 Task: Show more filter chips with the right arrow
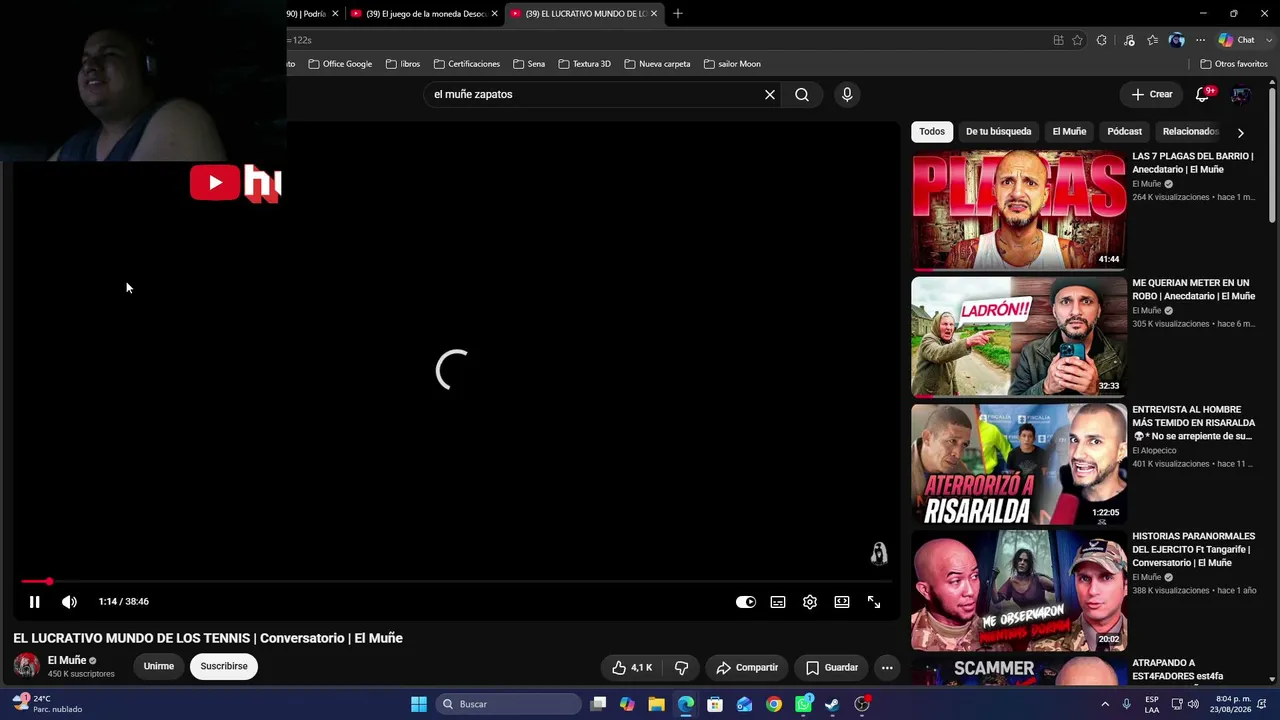[x=1241, y=132]
